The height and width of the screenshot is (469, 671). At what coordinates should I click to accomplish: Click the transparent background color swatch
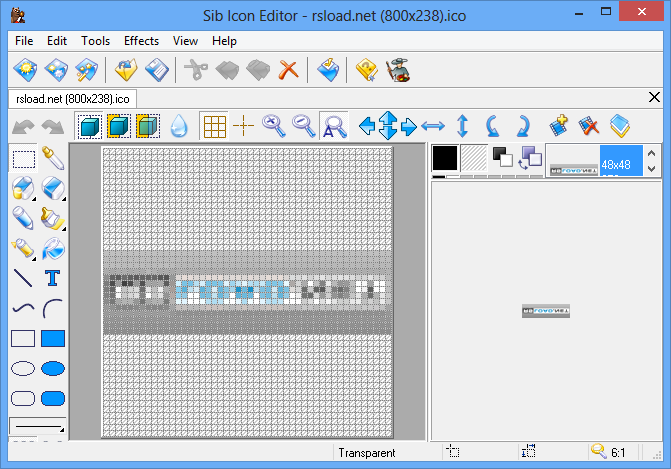click(474, 158)
